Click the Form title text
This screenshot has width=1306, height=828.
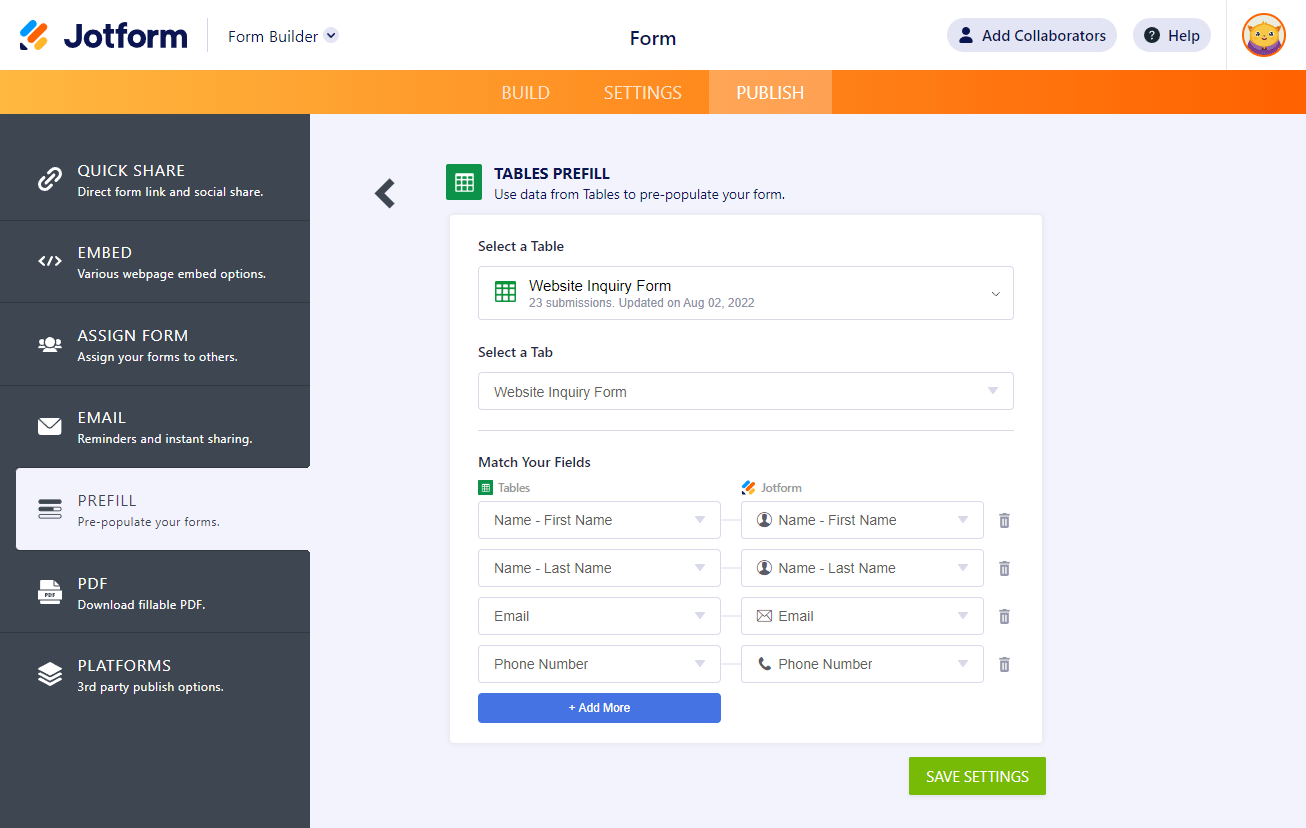653,38
